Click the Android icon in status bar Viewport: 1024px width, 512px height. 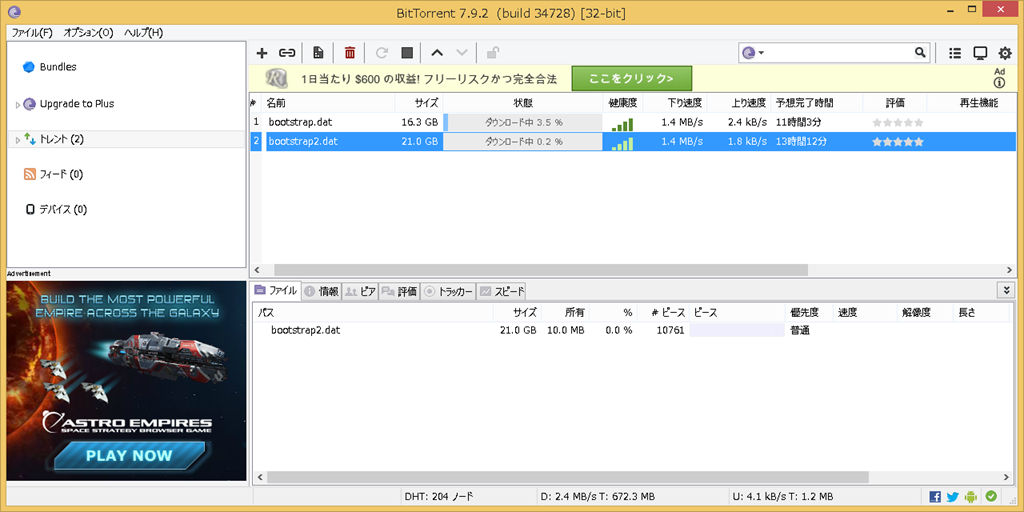tap(971, 496)
